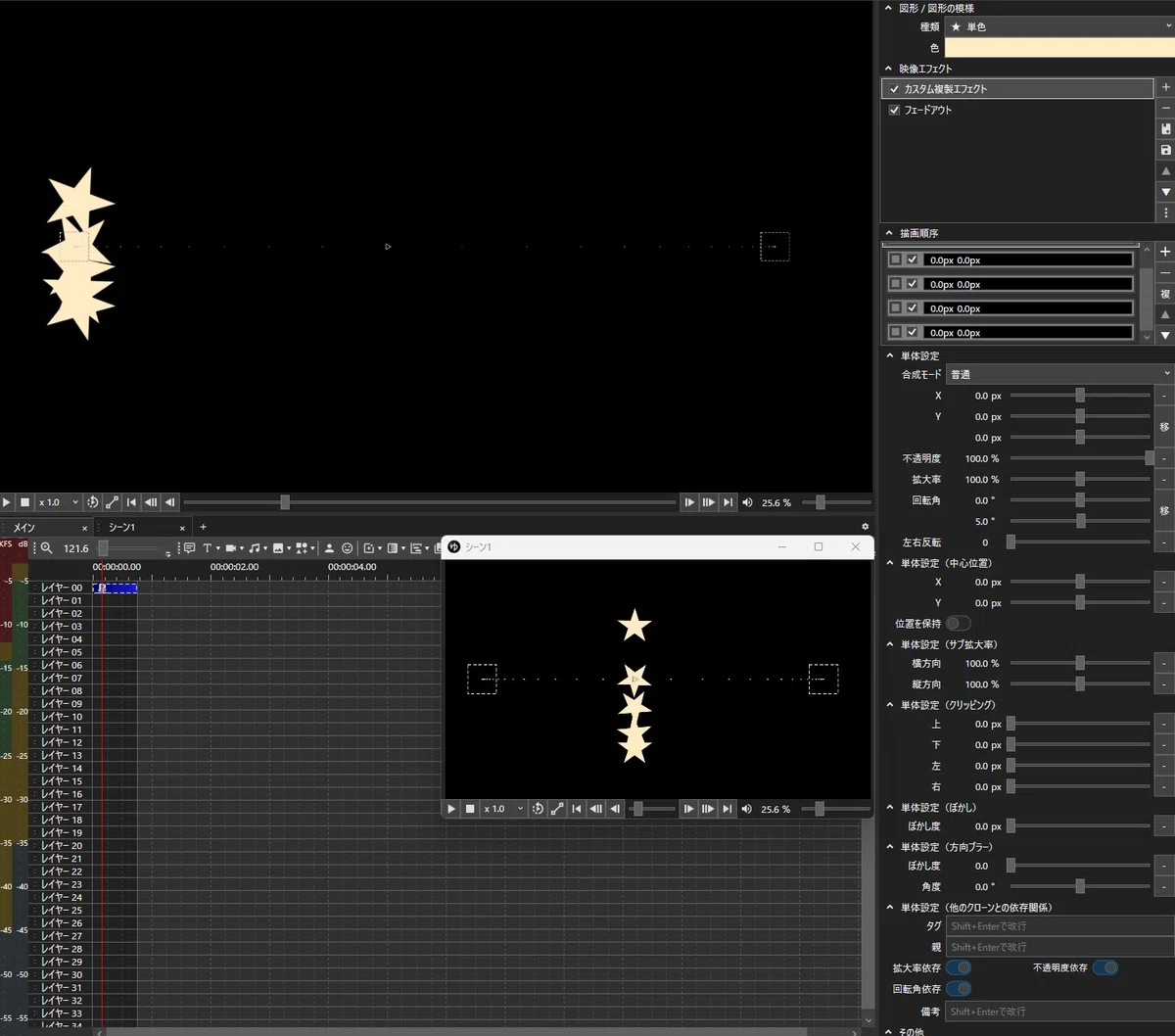Open 合成モード dropdown
Screen dimensions: 1175x1036
[1059, 374]
